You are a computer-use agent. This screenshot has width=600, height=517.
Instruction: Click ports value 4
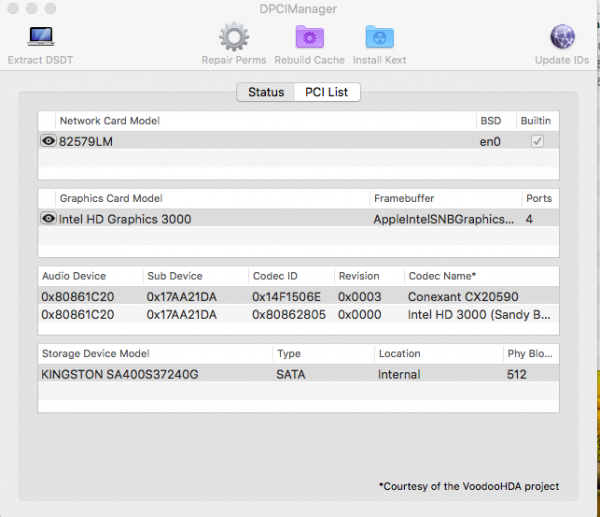529,219
